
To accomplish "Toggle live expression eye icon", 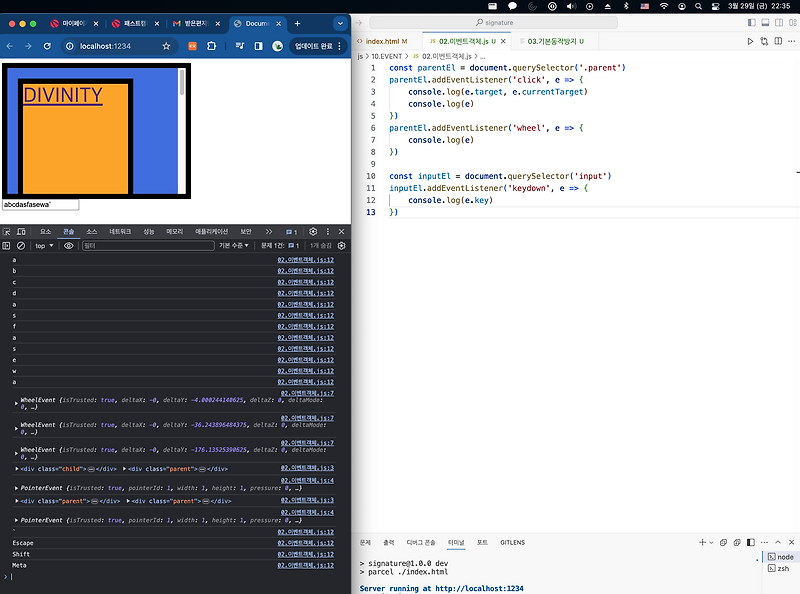I will coord(68,245).
